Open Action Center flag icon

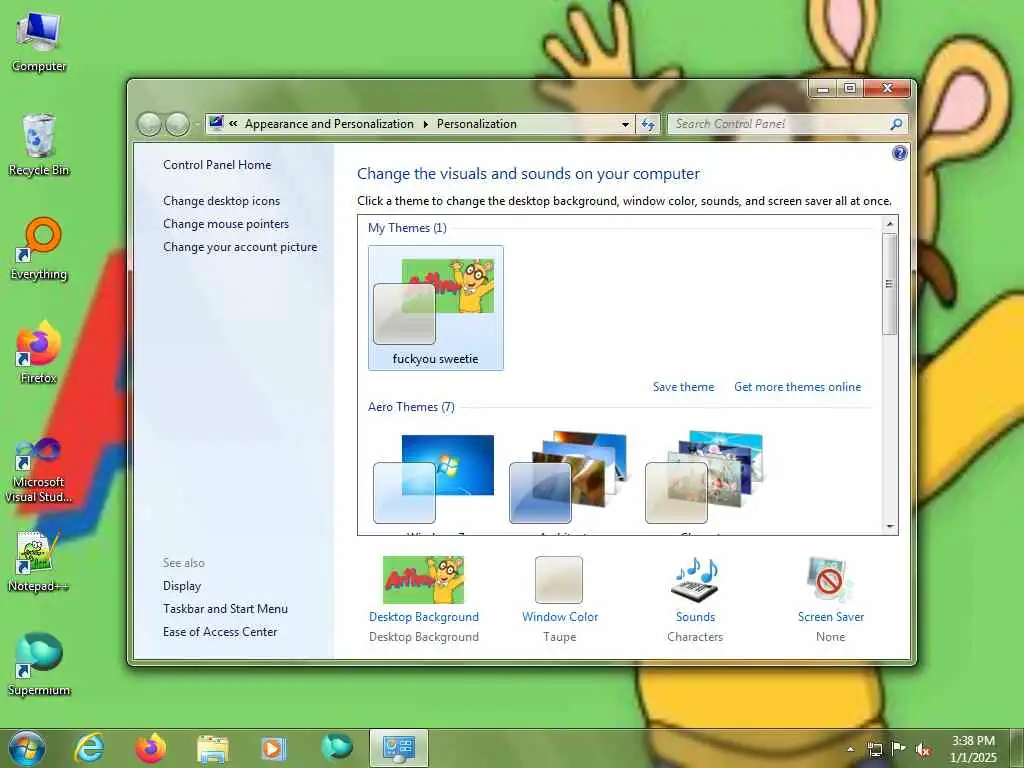click(899, 748)
